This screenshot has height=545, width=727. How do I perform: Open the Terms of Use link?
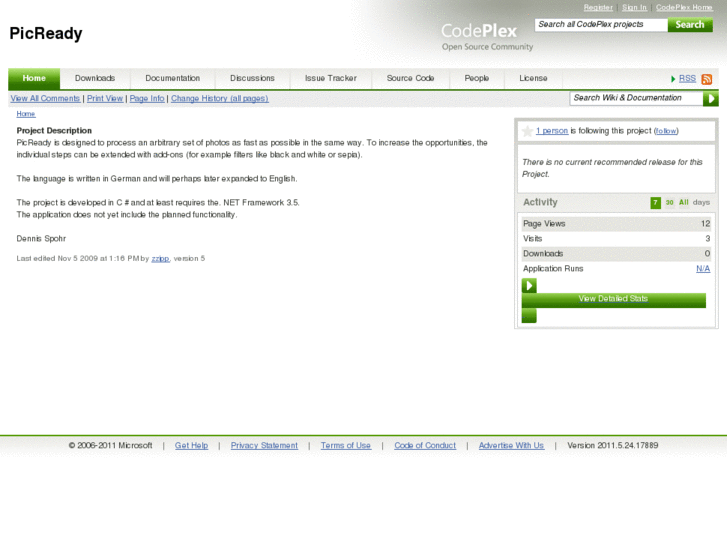click(346, 446)
